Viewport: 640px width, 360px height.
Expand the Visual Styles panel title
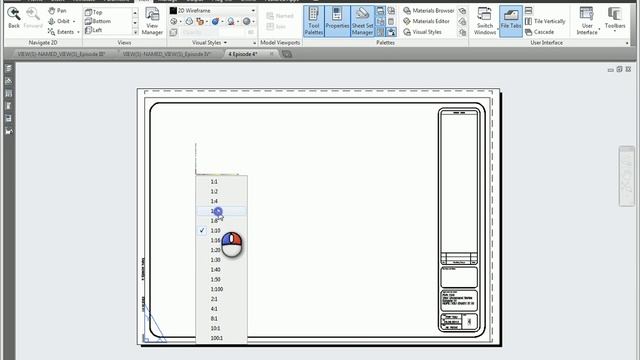pos(209,42)
